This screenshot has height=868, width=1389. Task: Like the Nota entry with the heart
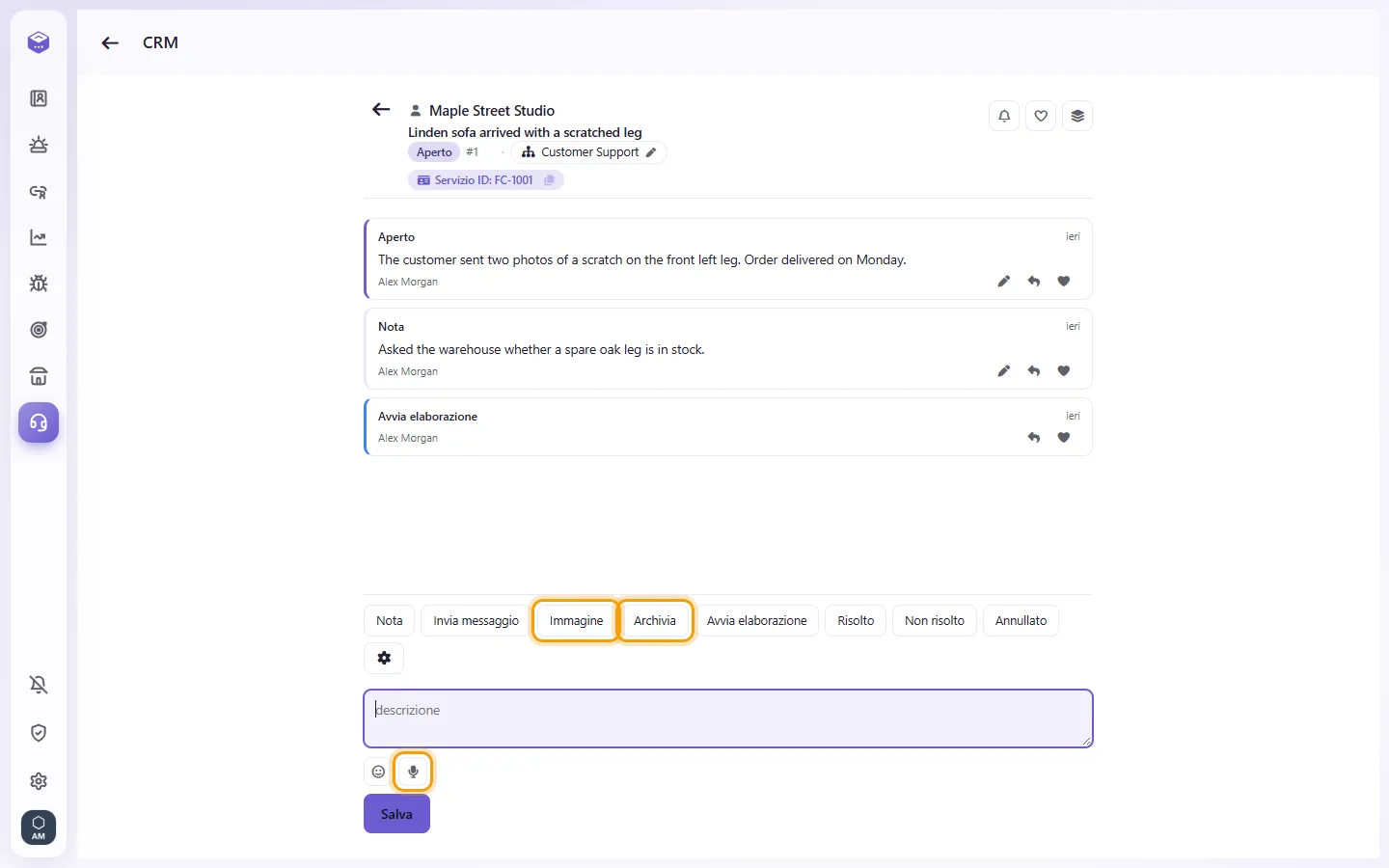coord(1064,371)
